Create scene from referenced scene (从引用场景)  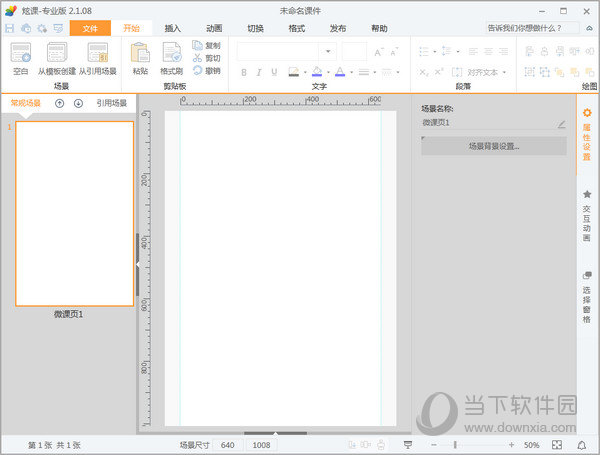pos(98,59)
